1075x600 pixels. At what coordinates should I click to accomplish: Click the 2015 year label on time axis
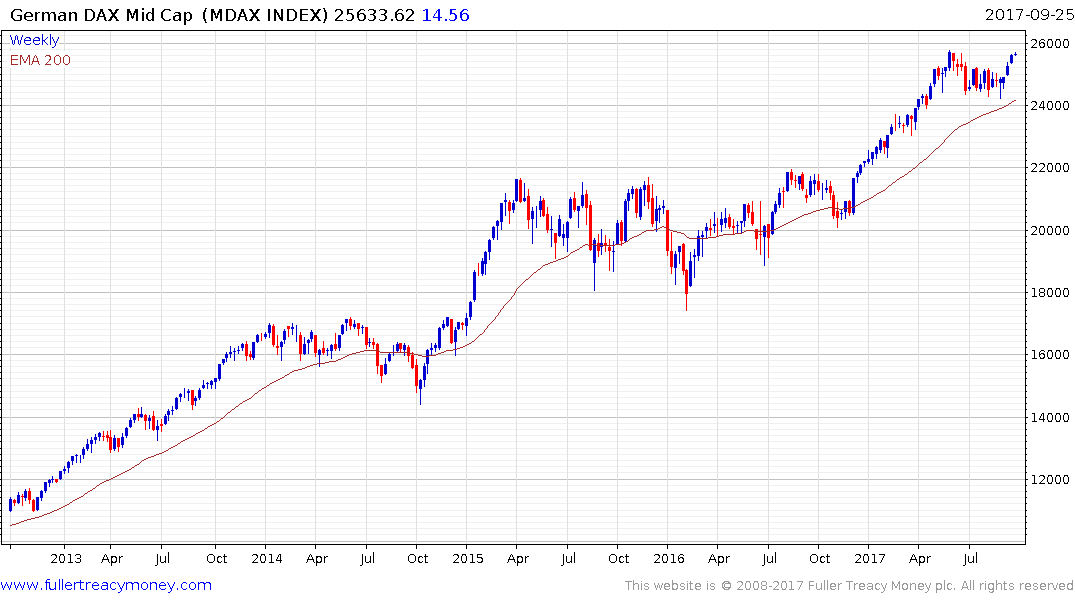(468, 558)
